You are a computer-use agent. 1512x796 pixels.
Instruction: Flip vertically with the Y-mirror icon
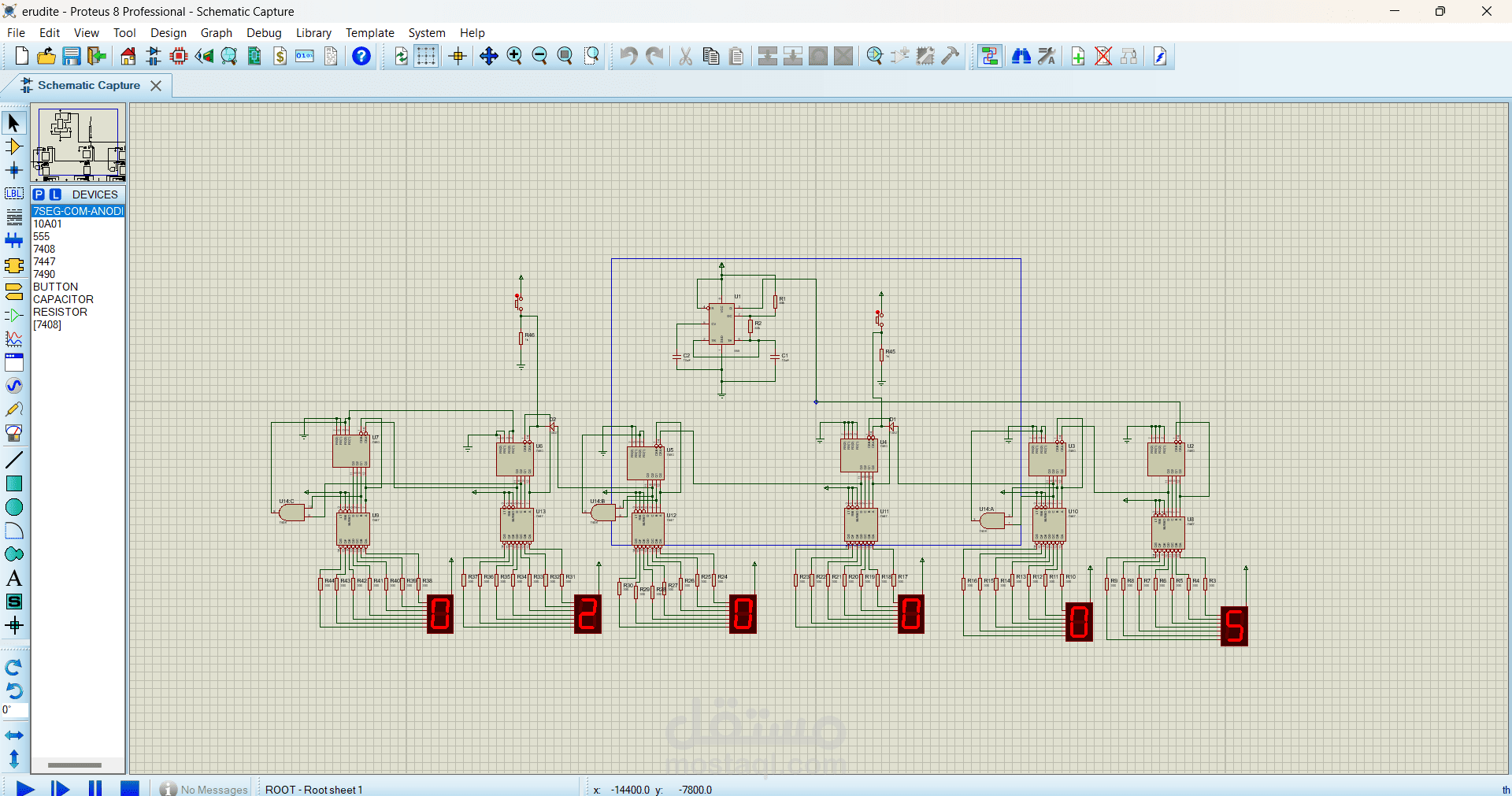(14, 759)
